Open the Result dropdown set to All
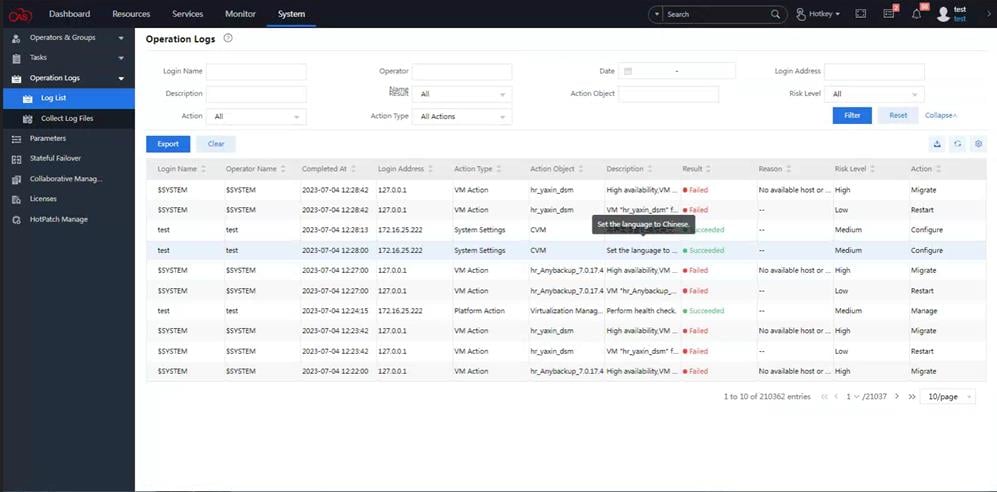Viewport: 997px width, 492px height. (x=462, y=94)
